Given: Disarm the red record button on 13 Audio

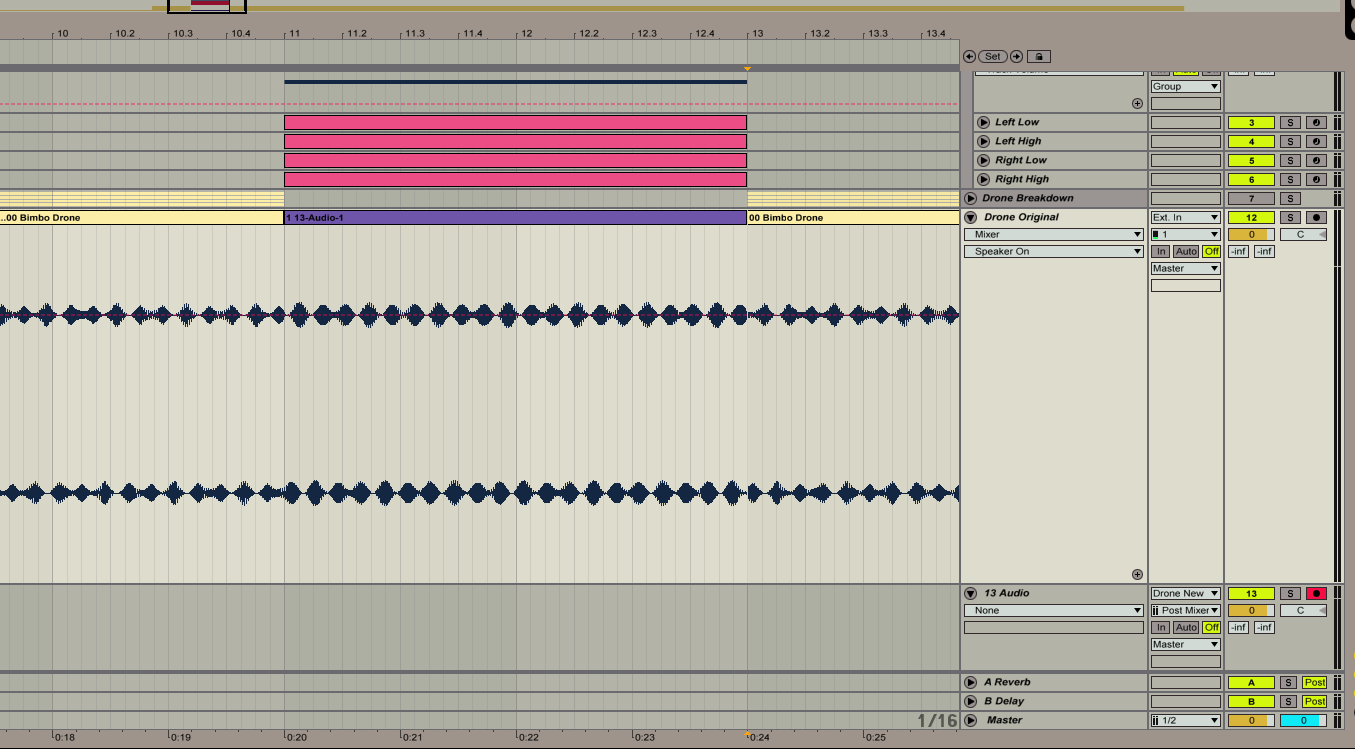Looking at the screenshot, I should [1316, 594].
